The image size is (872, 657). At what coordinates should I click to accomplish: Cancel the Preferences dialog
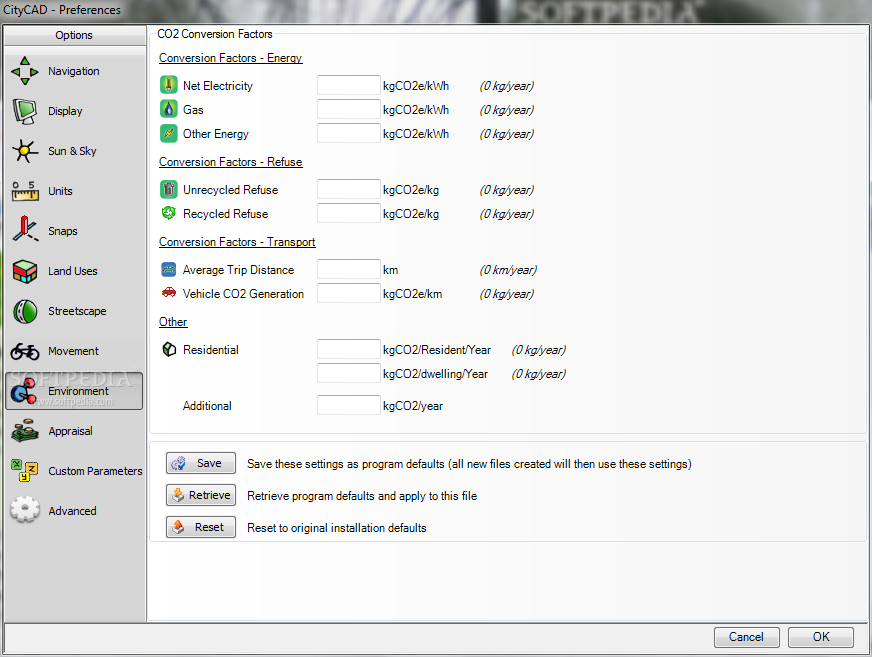746,637
